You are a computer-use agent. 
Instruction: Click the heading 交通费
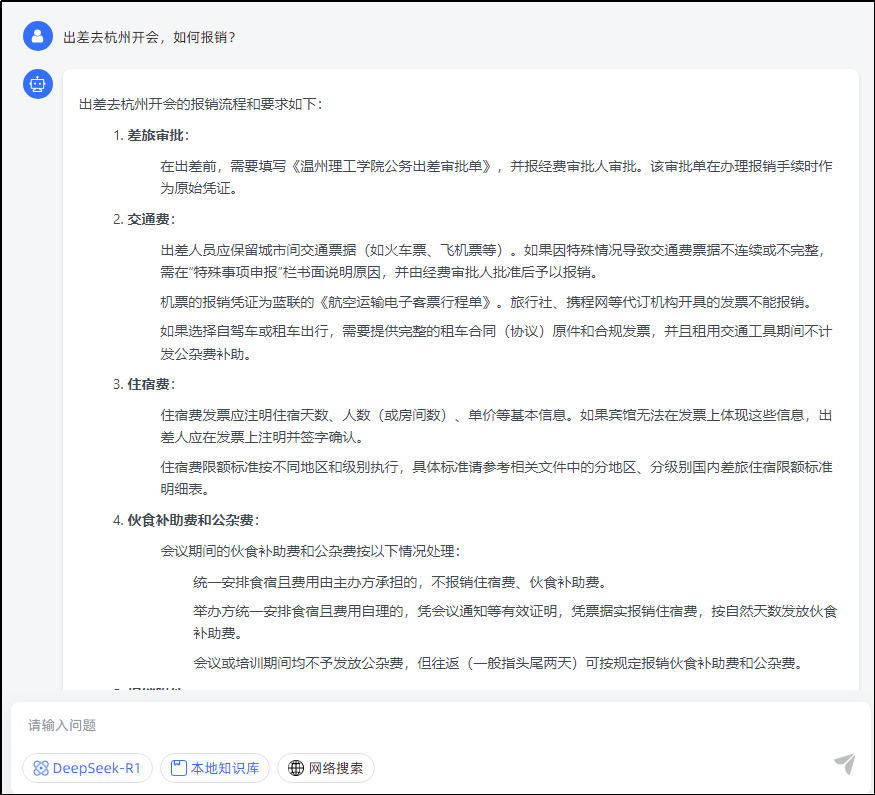tap(148, 219)
